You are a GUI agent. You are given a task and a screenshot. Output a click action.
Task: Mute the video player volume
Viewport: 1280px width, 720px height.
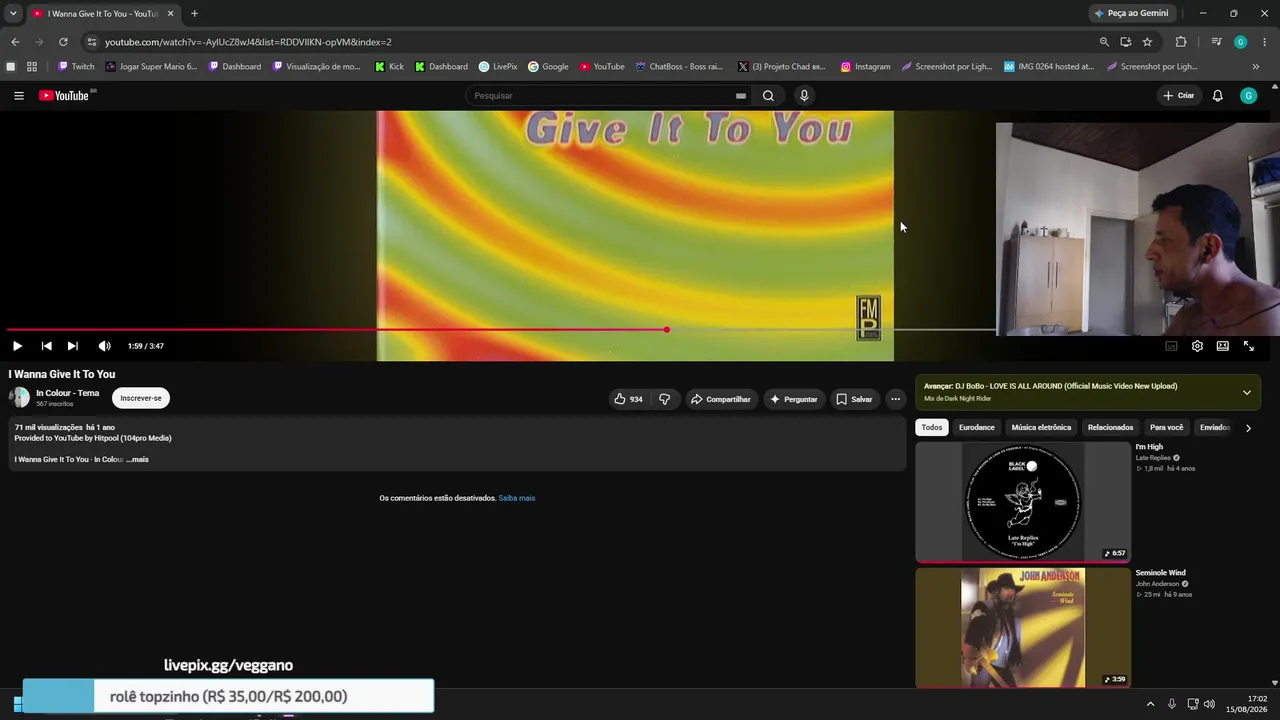(104, 346)
